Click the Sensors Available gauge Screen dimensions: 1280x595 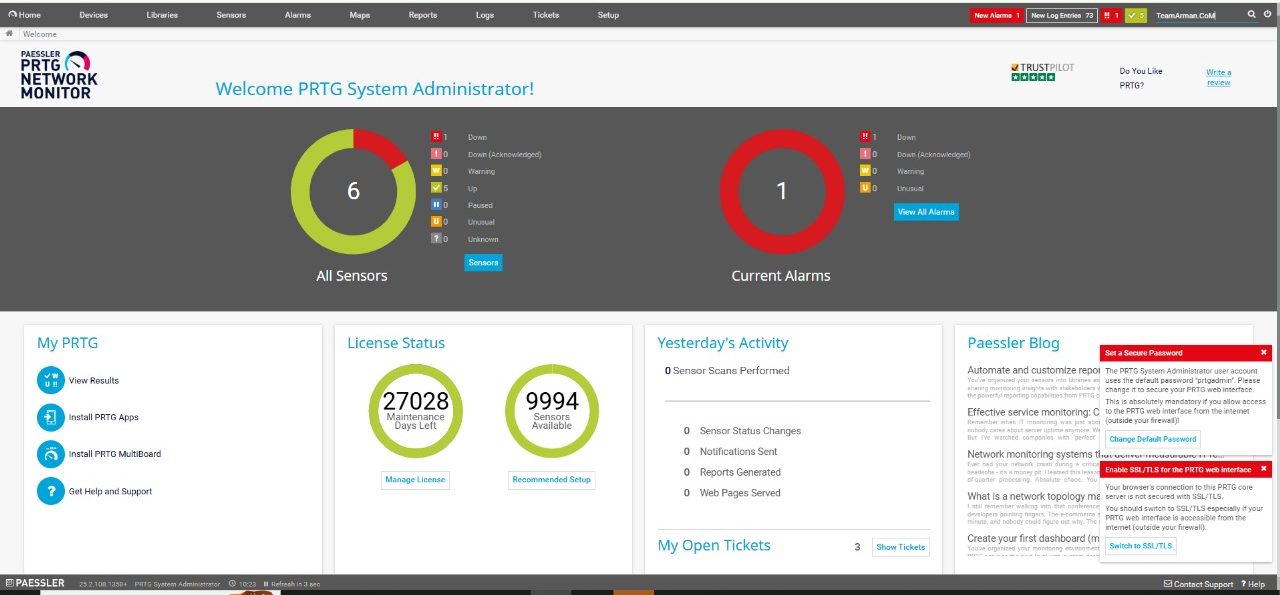pos(551,411)
